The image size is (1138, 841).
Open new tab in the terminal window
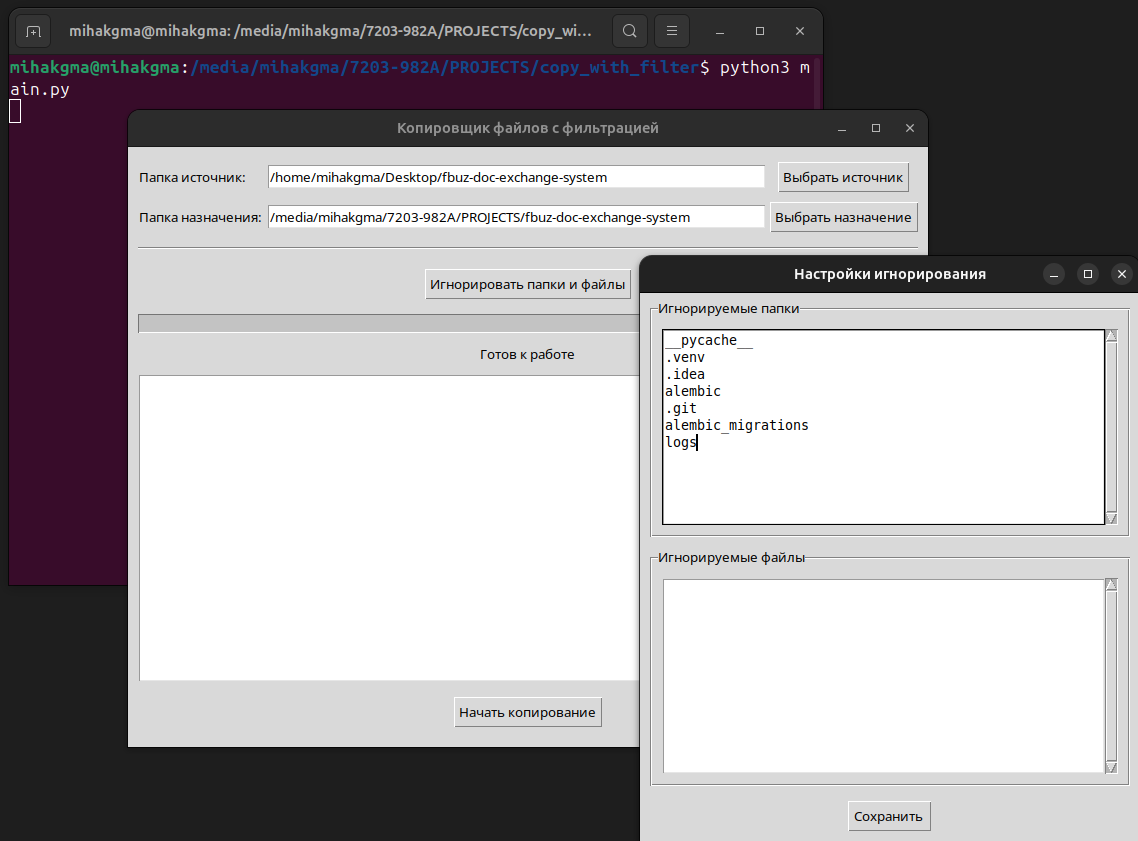click(33, 31)
